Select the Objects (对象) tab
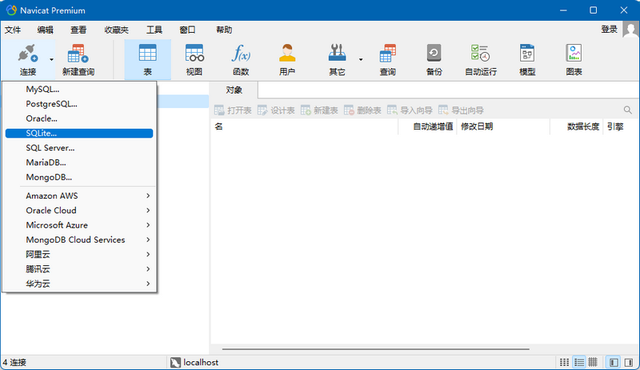Screen dimensions: 640x370 [x=234, y=90]
